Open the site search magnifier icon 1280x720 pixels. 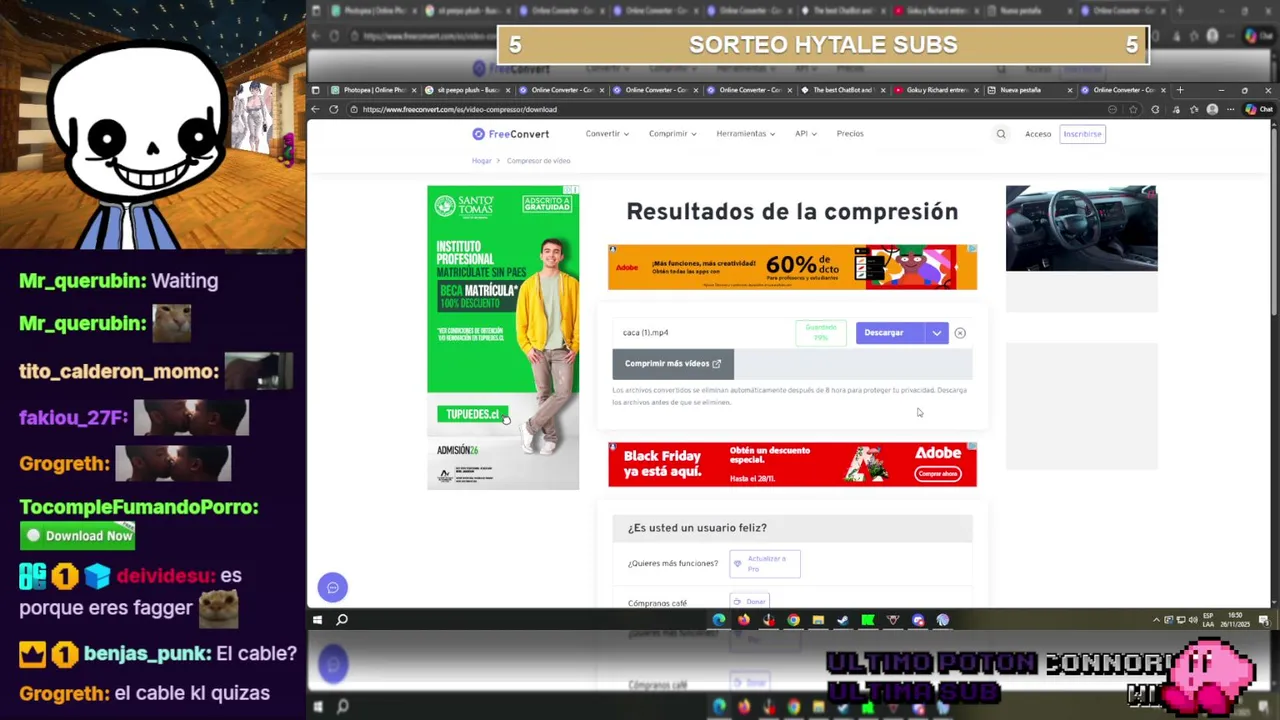[1001, 134]
